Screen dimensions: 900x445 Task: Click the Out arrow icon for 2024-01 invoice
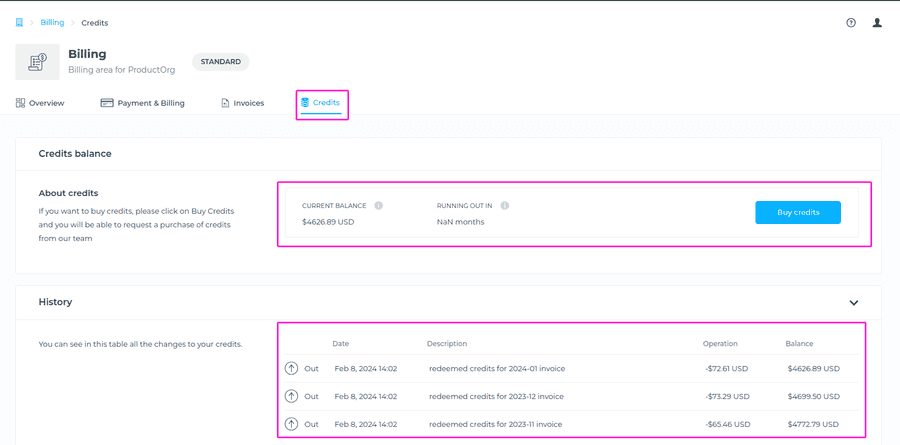pos(291,368)
